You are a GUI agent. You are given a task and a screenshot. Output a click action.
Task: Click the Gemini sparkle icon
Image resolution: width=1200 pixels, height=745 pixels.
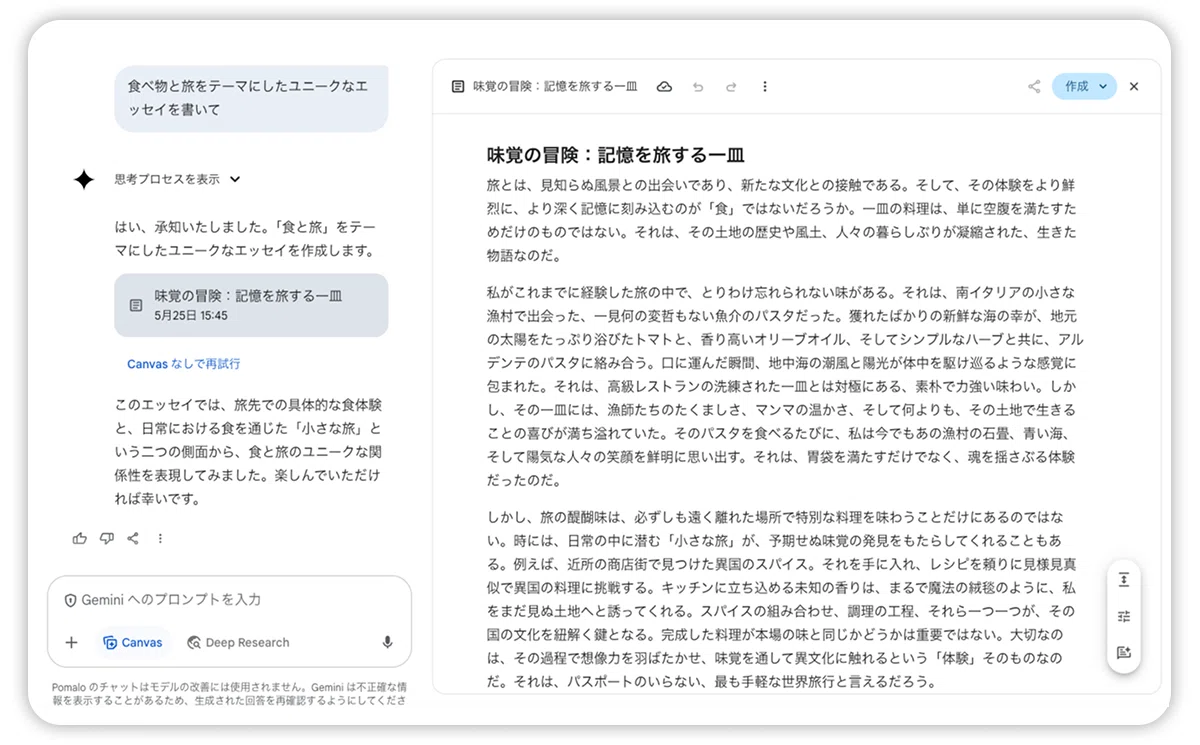coord(84,179)
